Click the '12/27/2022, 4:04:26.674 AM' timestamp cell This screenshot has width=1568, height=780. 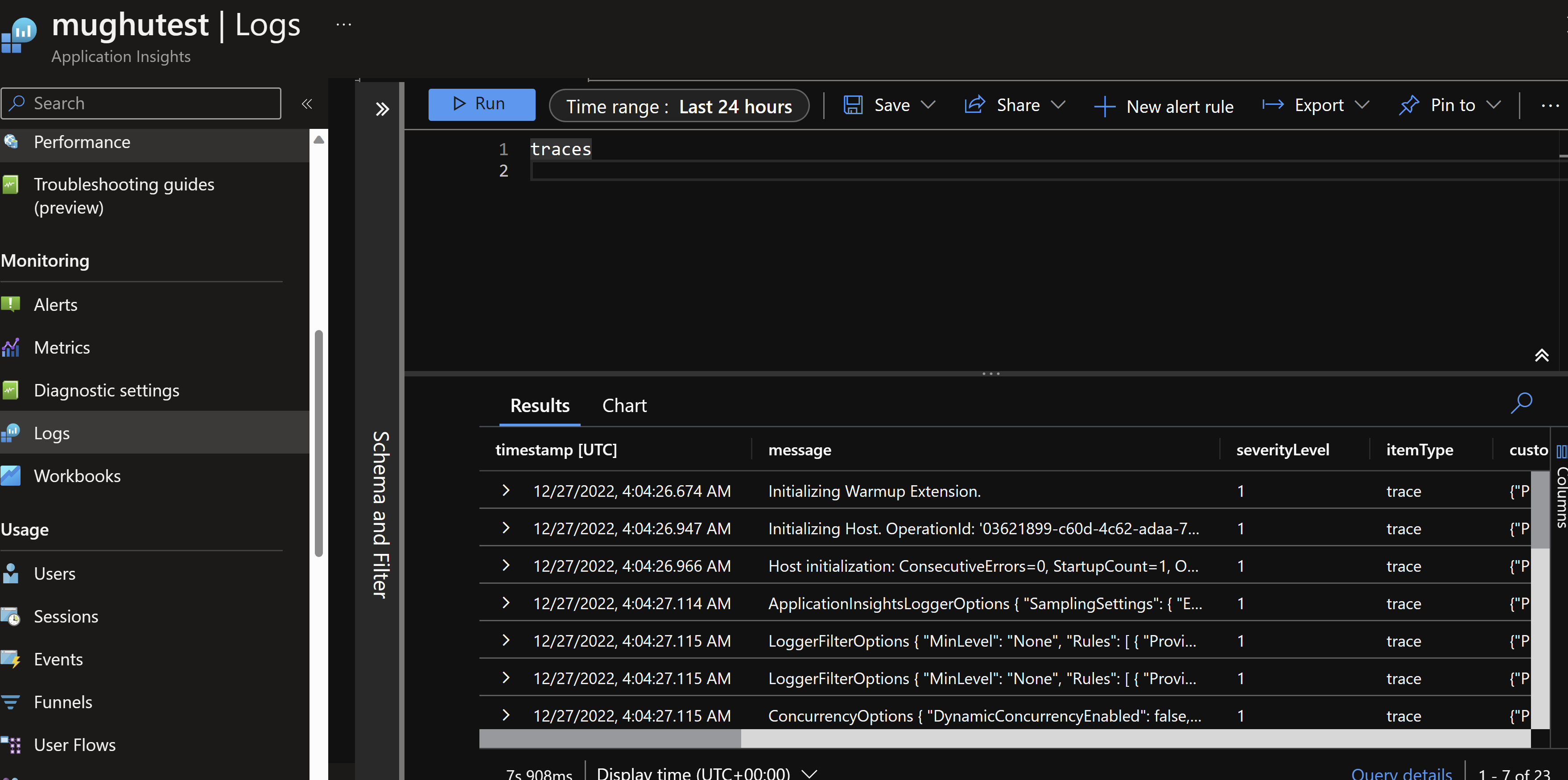631,491
